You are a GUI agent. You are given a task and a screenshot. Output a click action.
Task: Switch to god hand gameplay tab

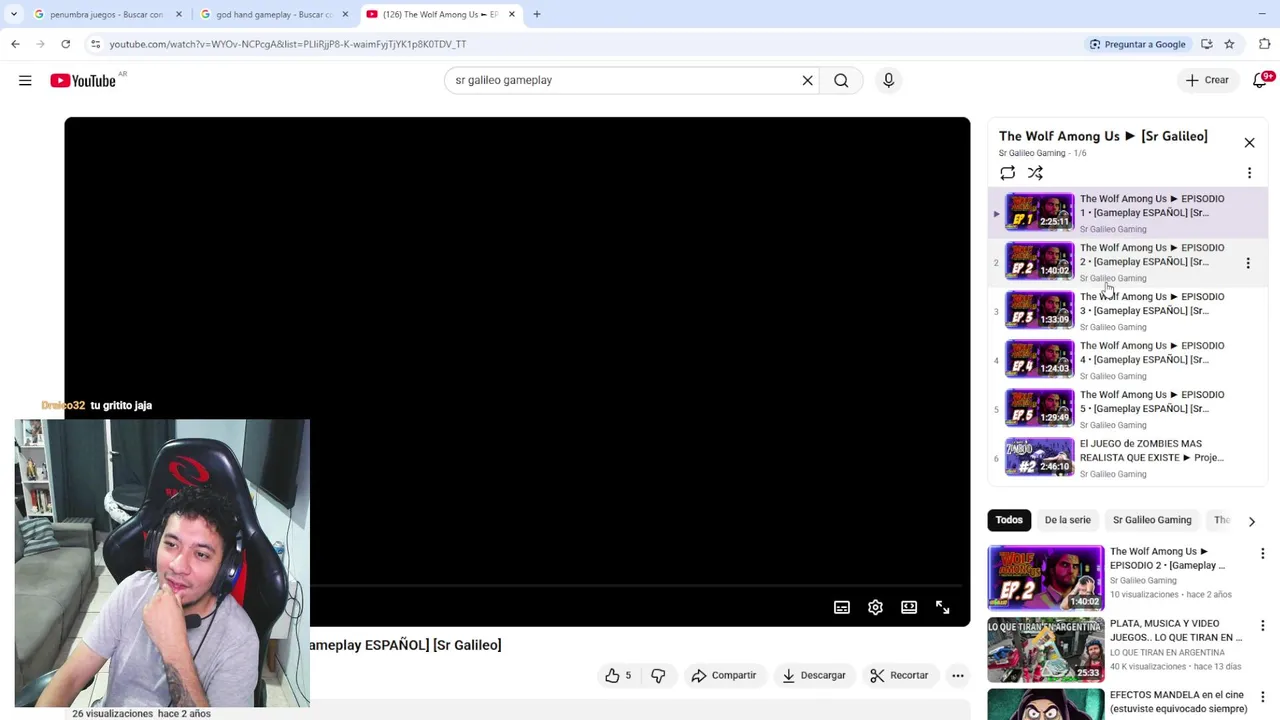265,15
